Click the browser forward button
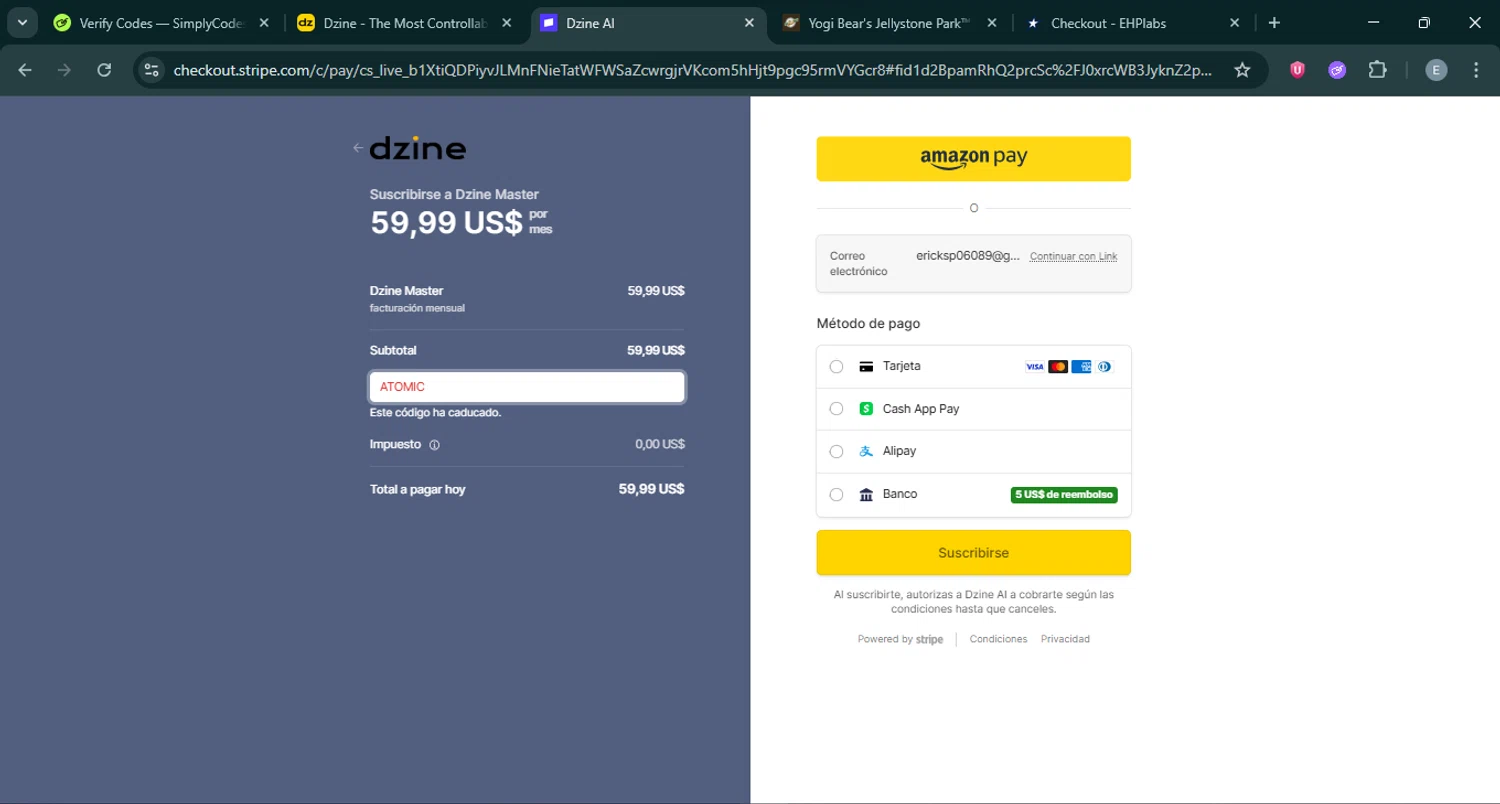 (x=64, y=70)
